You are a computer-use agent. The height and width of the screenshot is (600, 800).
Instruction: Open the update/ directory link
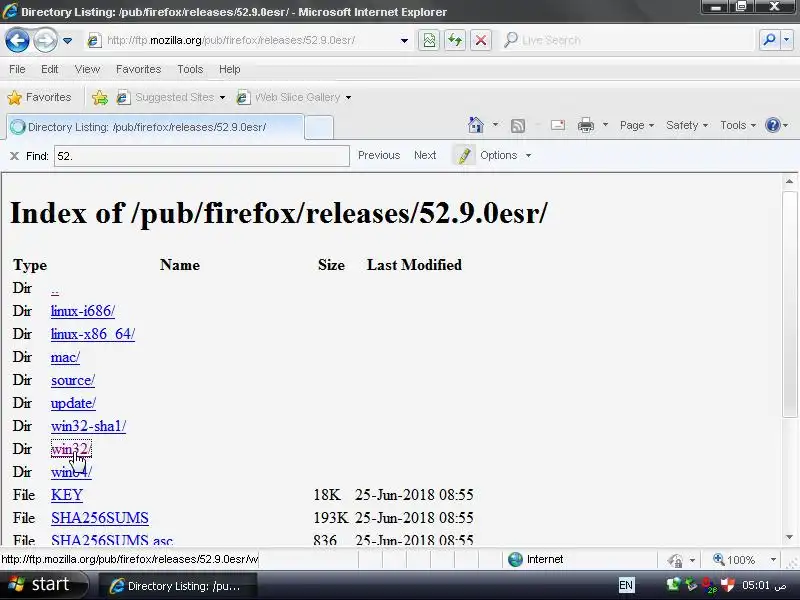(x=73, y=404)
